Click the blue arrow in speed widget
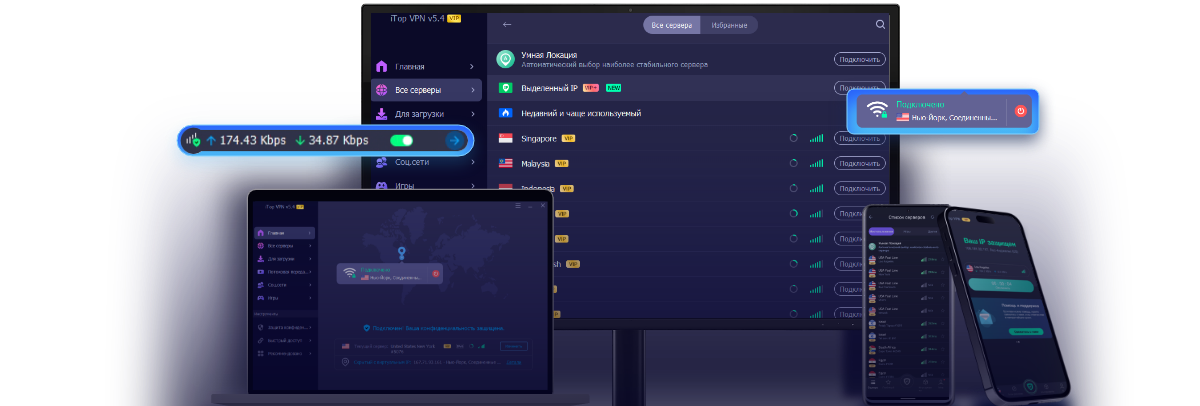The width and height of the screenshot is (1200, 406). coord(454,141)
